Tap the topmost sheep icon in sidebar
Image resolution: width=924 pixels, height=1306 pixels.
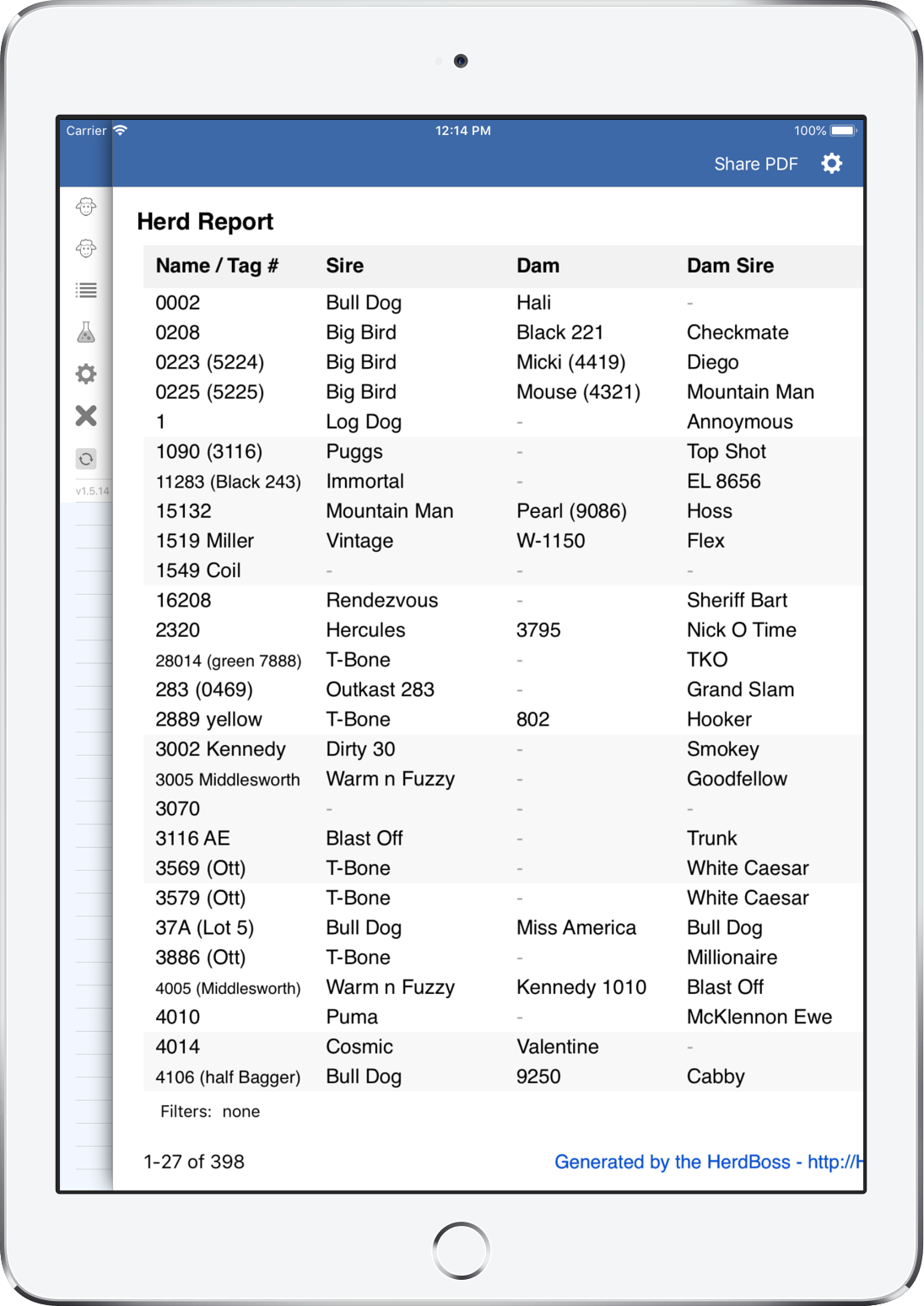coord(86,207)
